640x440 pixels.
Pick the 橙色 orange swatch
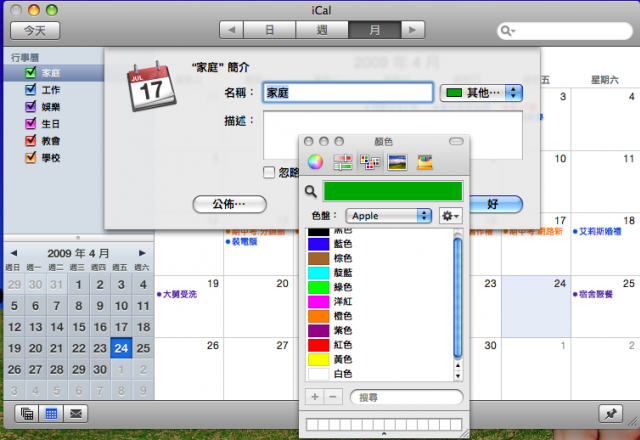tap(318, 316)
